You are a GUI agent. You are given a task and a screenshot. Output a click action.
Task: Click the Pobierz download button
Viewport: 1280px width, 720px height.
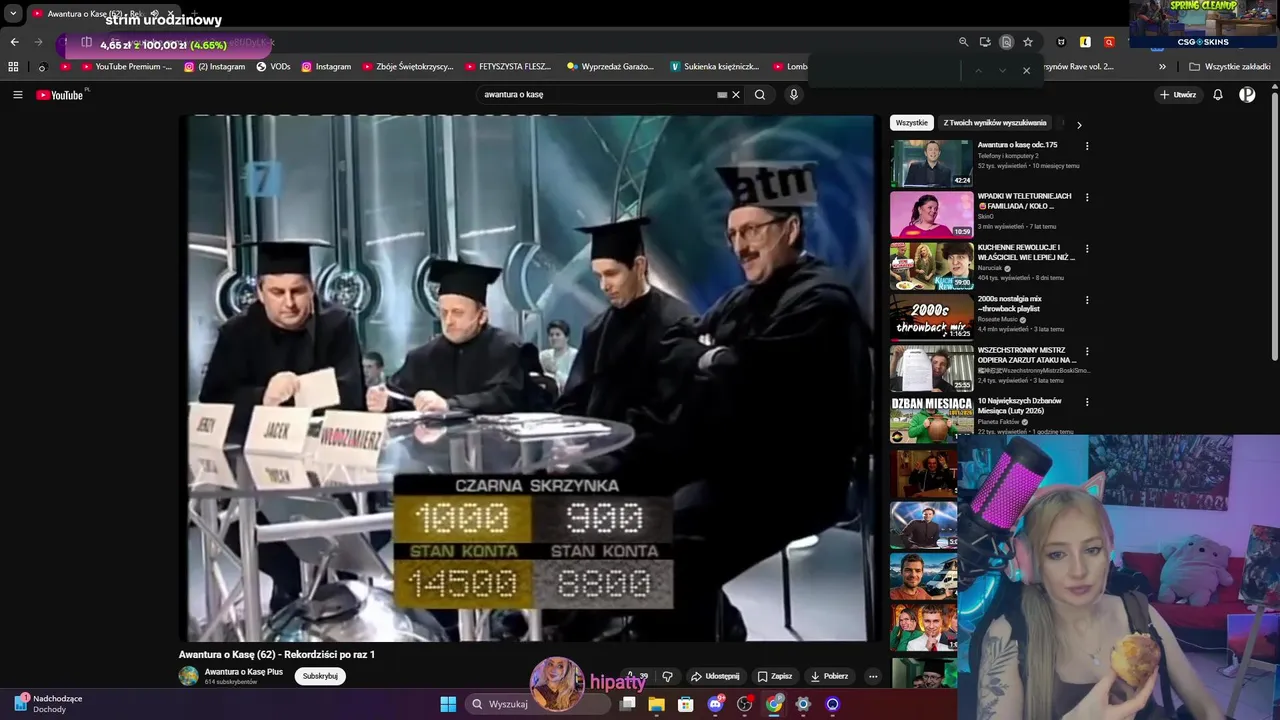[x=829, y=676]
